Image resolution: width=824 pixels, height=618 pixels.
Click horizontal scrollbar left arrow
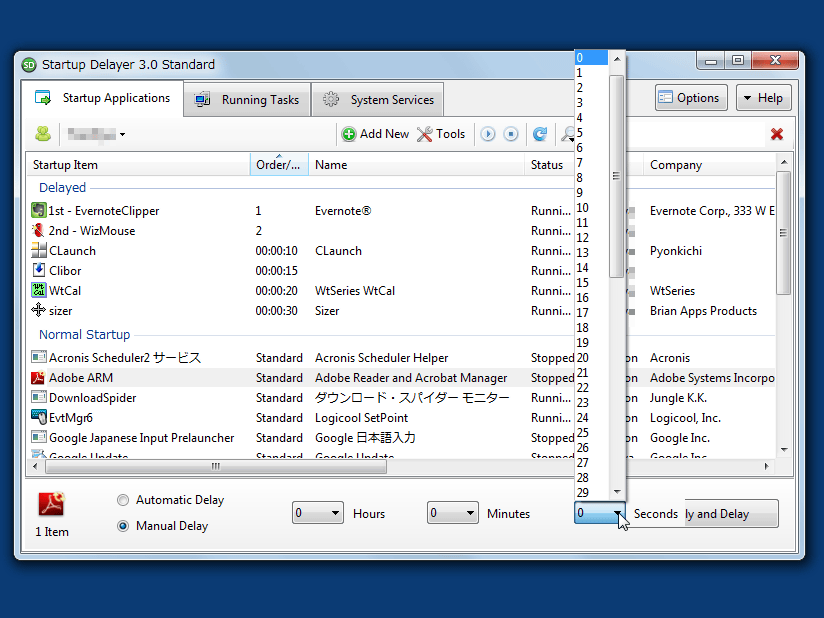point(35,466)
